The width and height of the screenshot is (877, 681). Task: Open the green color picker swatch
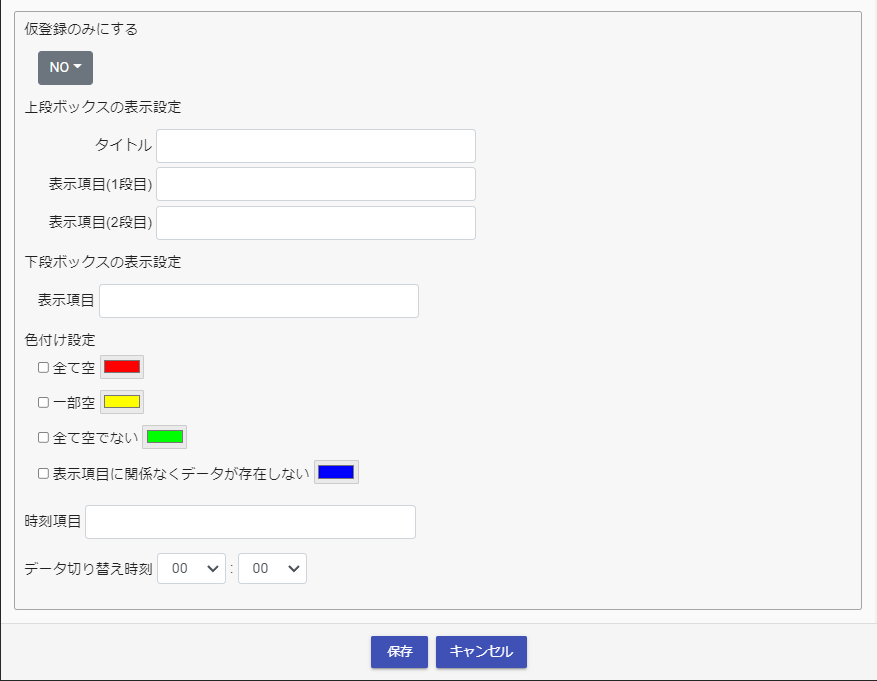tap(165, 437)
